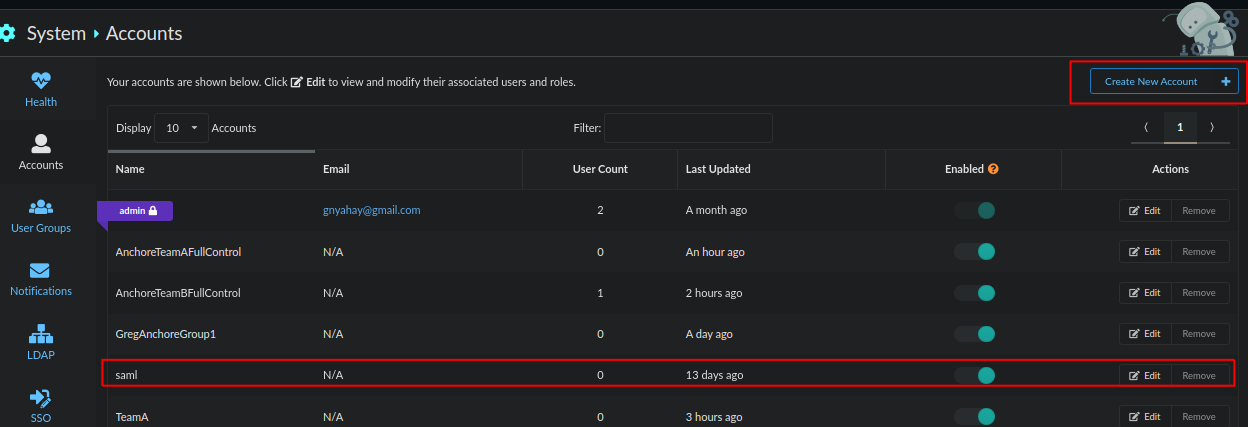
Task: Click the Enabled column help icon
Action: pos(993,169)
